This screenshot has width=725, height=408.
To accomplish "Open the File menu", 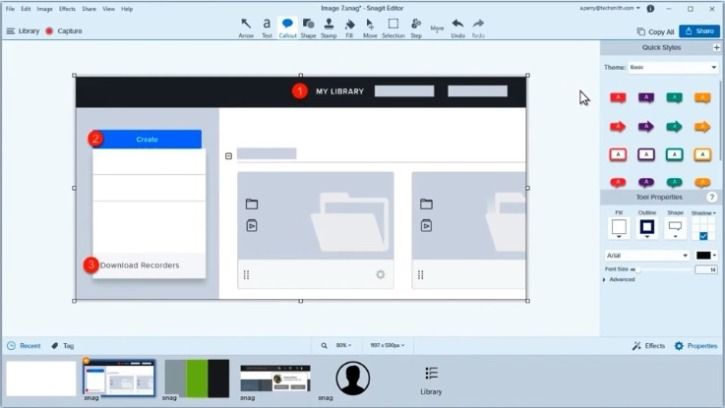I will [10, 9].
